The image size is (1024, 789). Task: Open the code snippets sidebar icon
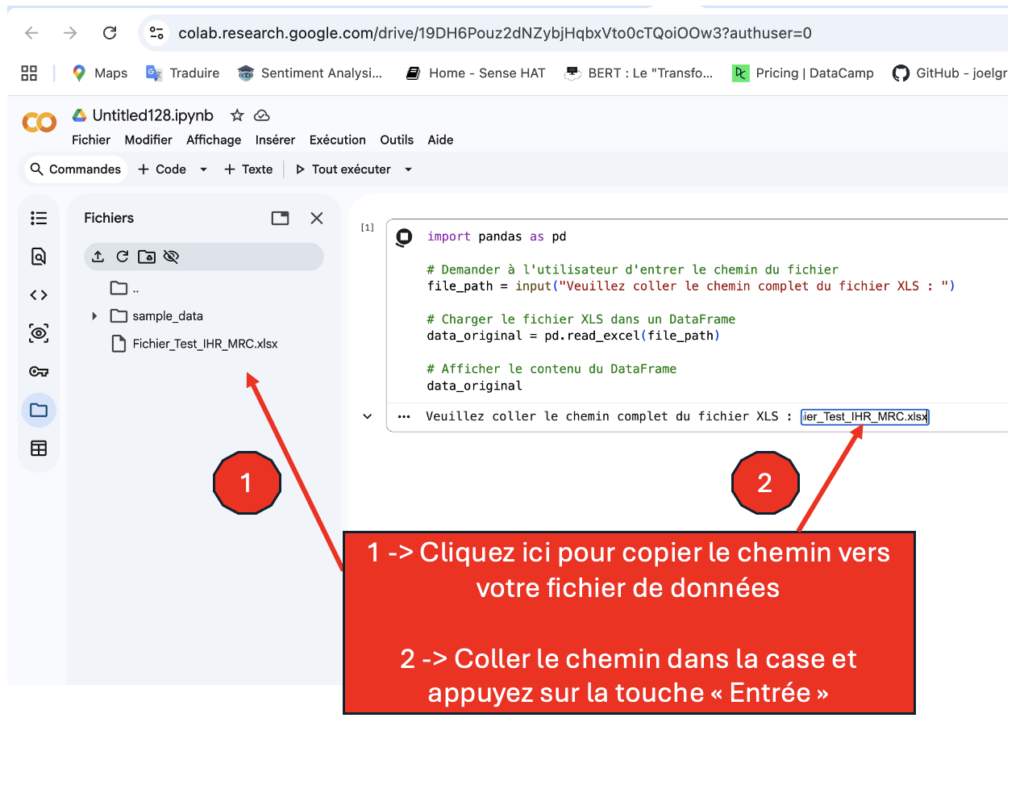38,295
